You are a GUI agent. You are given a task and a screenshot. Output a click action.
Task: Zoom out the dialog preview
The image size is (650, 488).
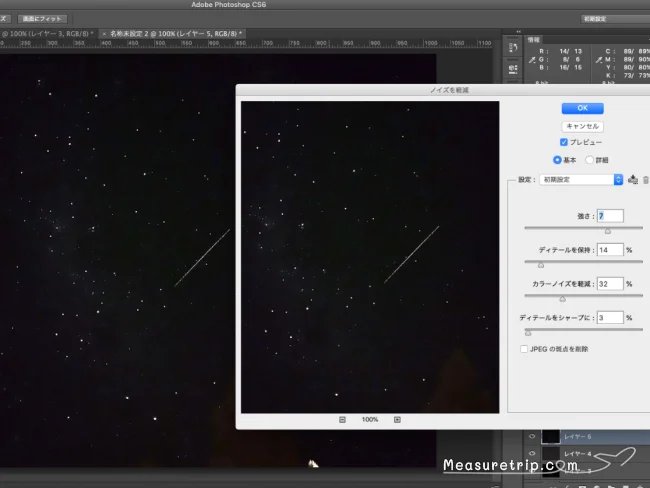coord(342,420)
